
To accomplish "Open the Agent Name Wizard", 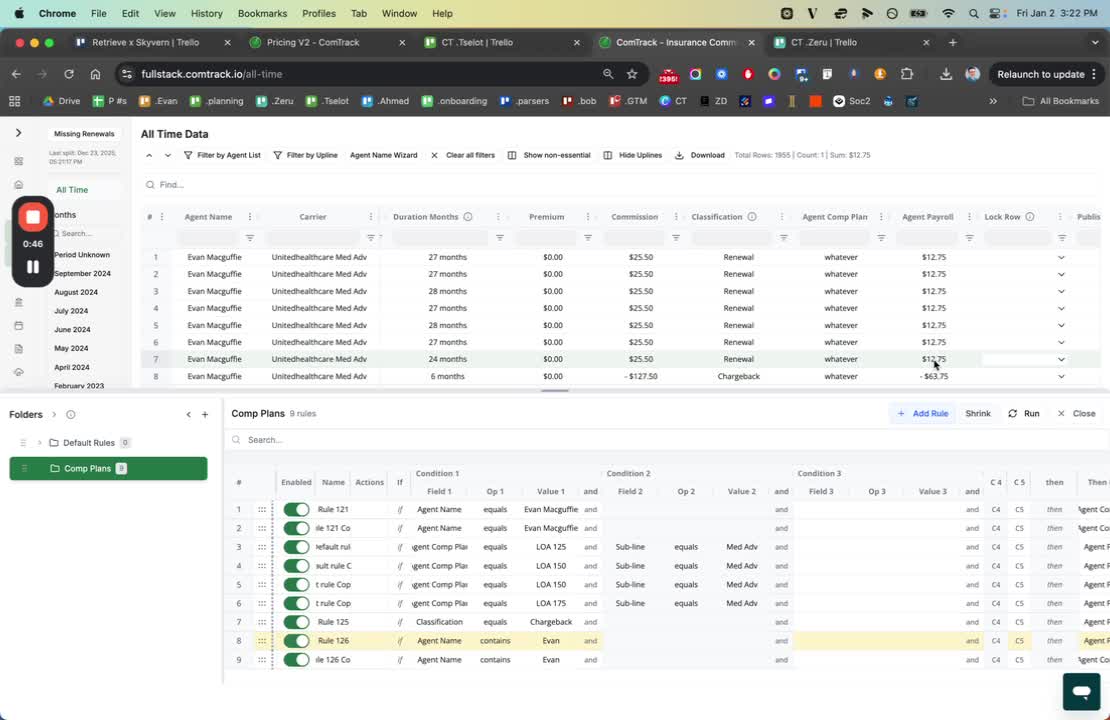I will [384, 155].
